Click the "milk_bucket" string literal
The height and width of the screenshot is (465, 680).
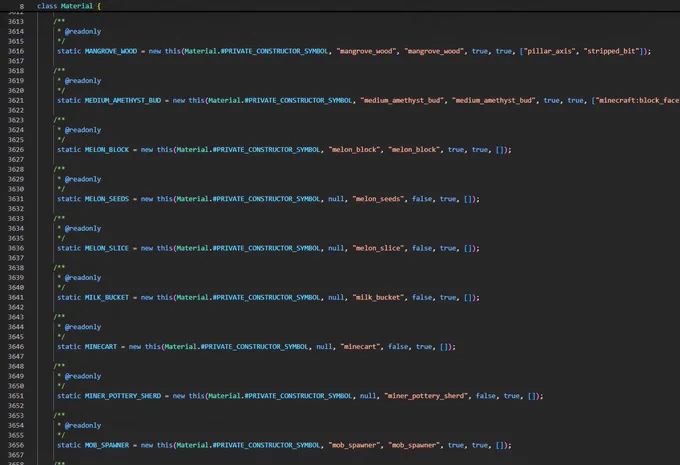[x=379, y=297]
